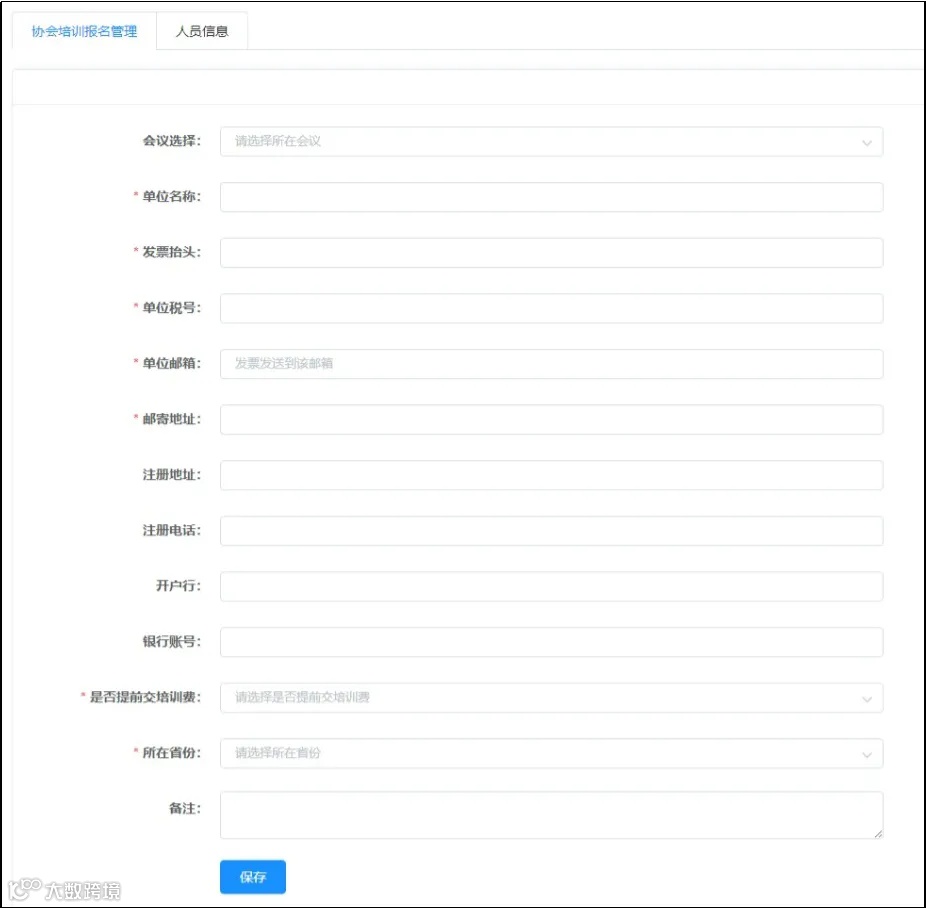Click the 备注 label
Viewport: 926px width, 908px height.
pos(185,808)
